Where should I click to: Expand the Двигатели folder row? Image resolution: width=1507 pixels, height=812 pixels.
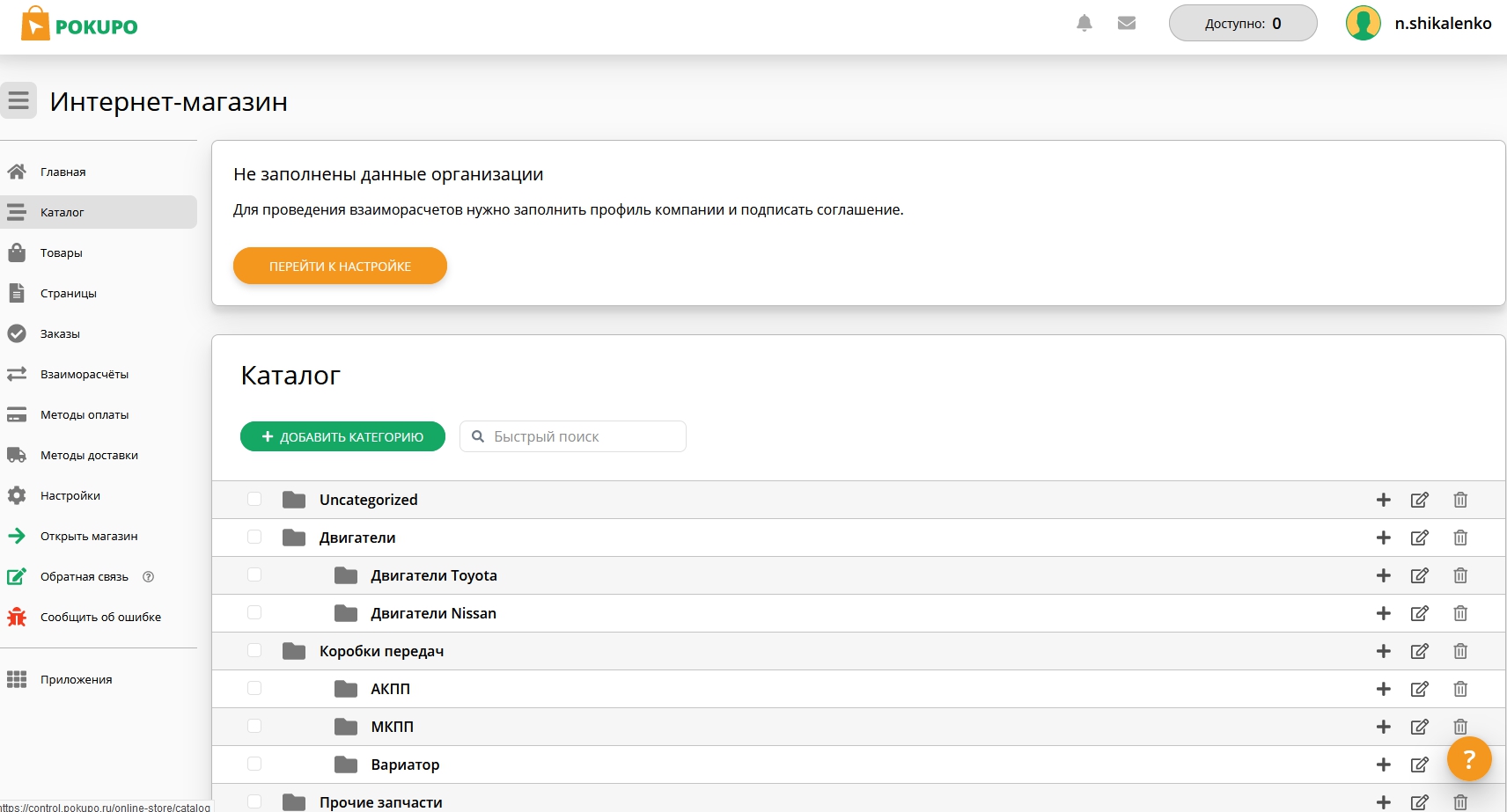click(x=294, y=538)
